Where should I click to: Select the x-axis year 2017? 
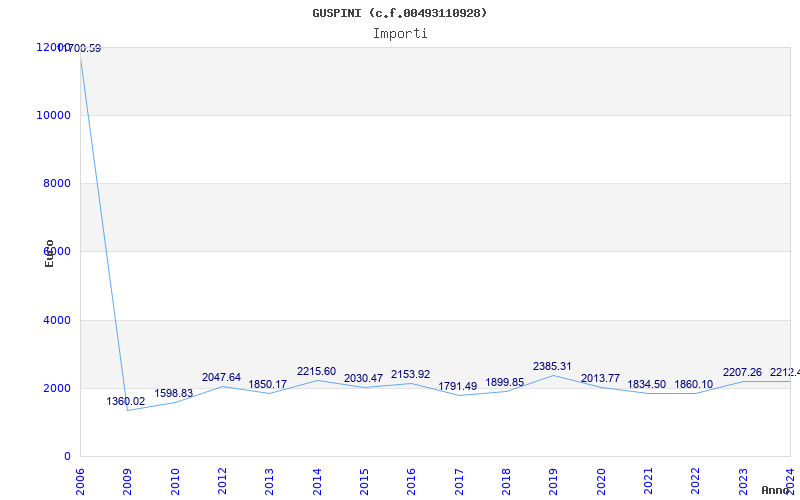pyautogui.click(x=459, y=481)
